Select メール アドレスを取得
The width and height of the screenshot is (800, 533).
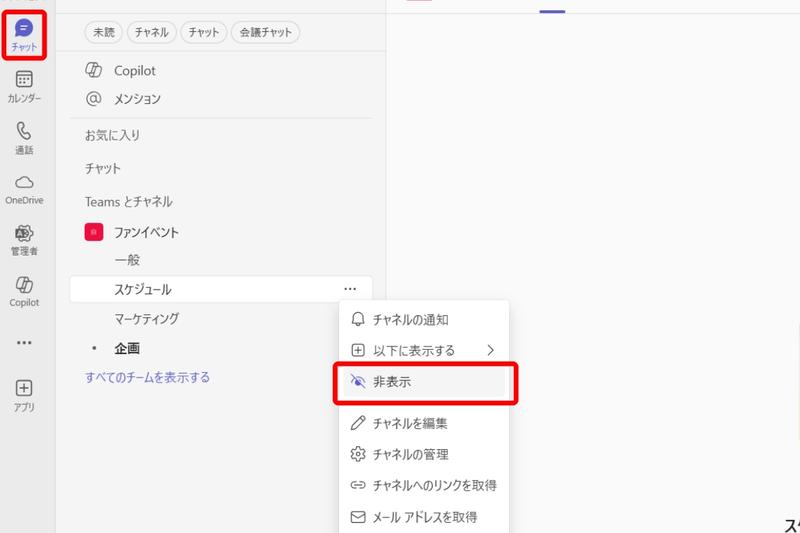[424, 517]
